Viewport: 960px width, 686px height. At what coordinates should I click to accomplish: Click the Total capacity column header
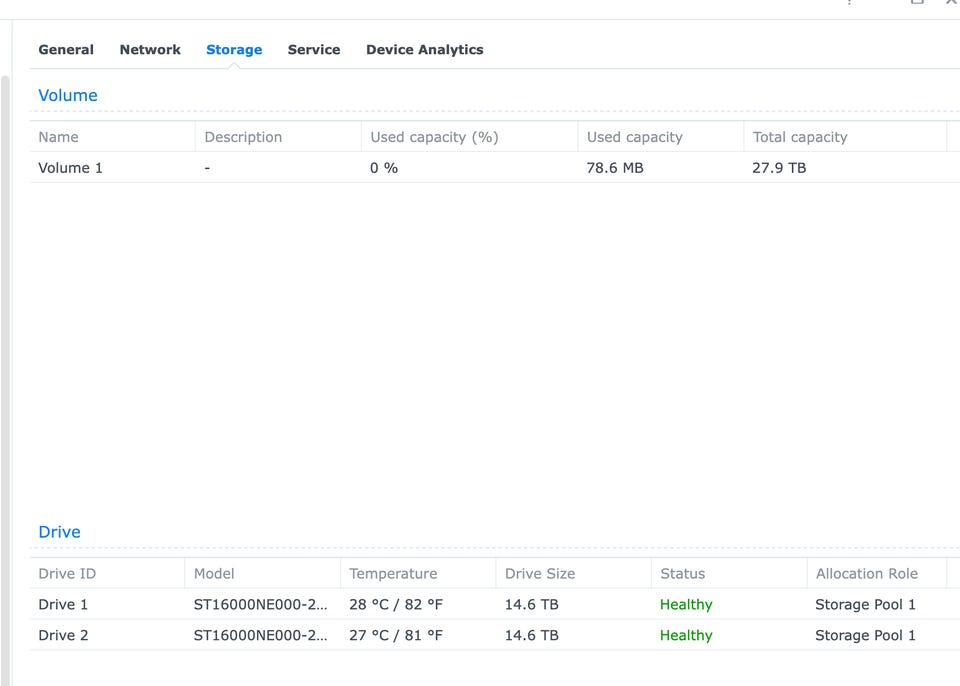click(x=799, y=137)
